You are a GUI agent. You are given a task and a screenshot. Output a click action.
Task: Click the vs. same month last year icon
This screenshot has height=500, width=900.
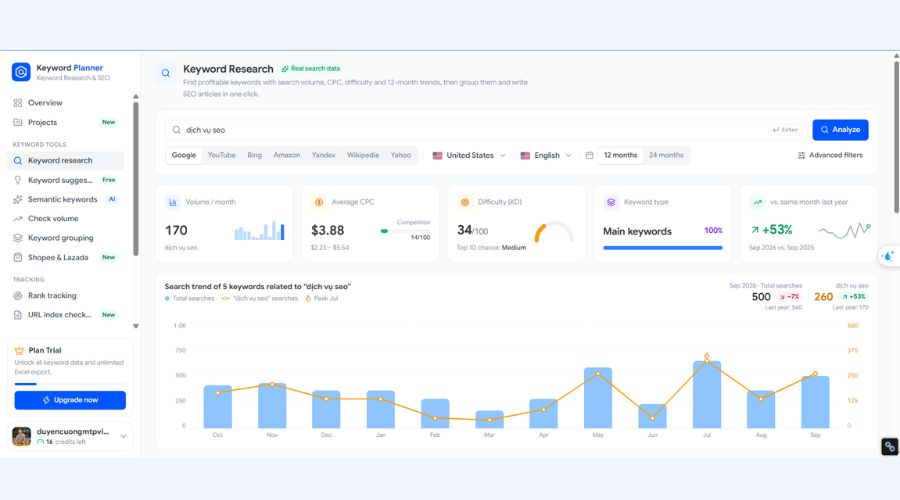tap(758, 202)
